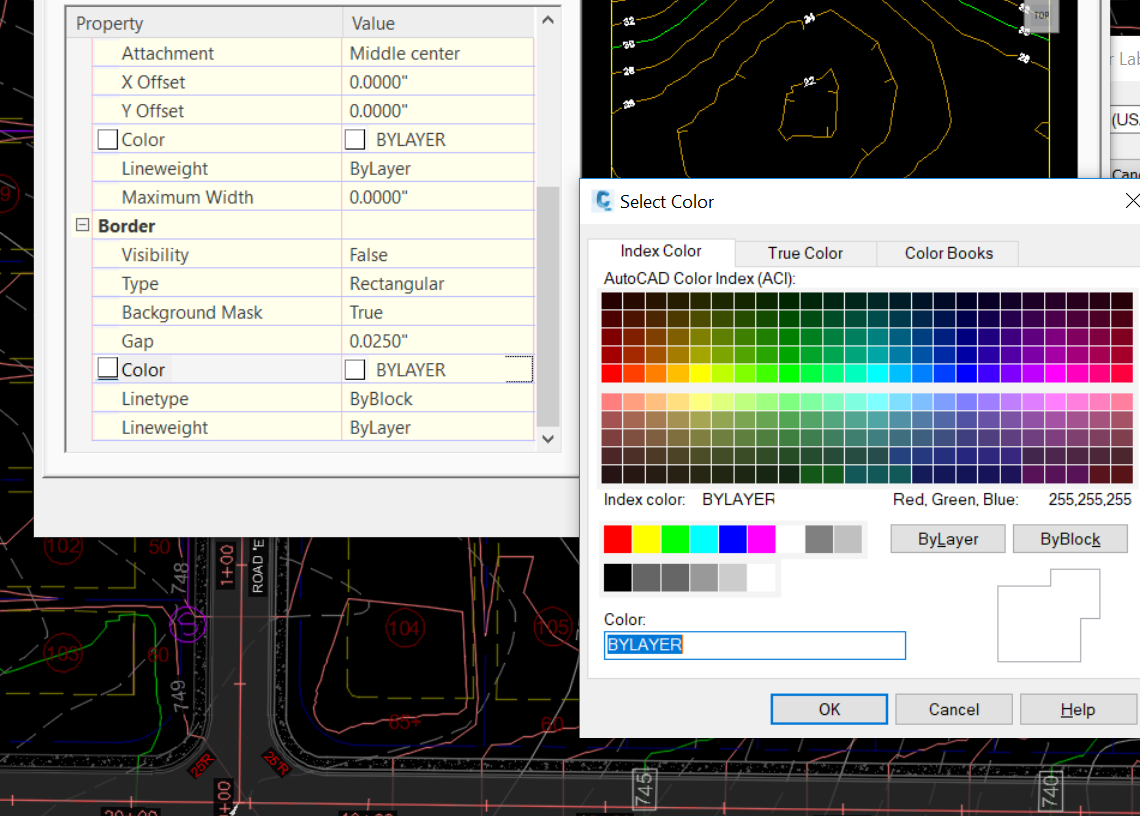Select the red standard color swatch

(x=618, y=538)
